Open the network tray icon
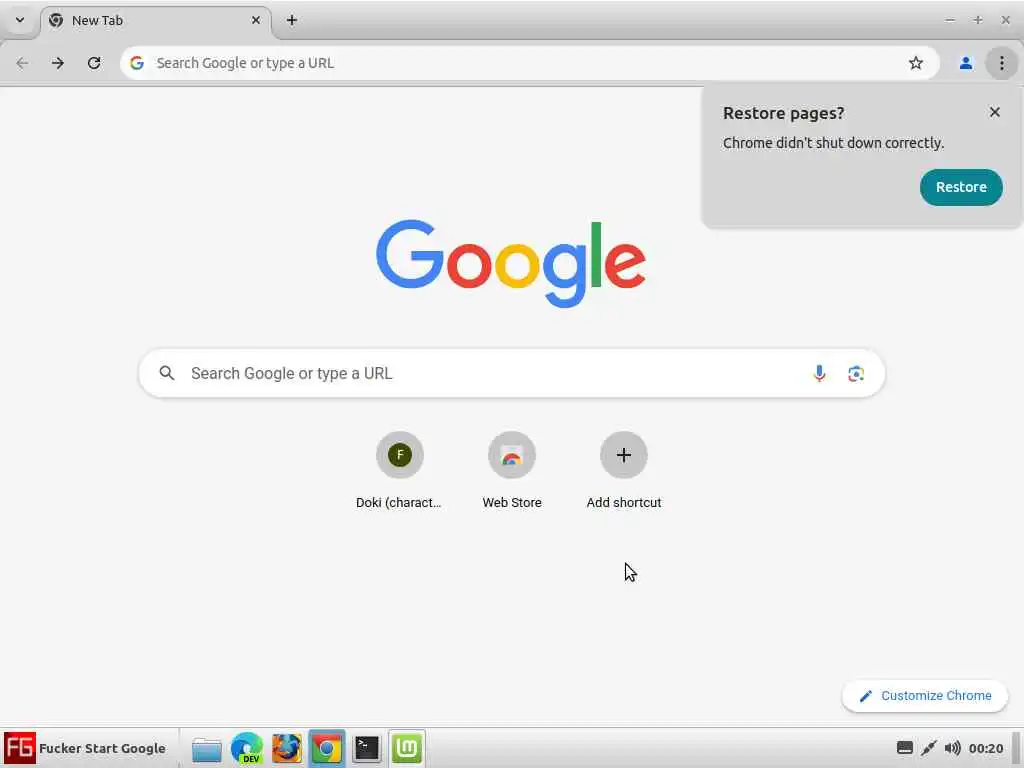 pyautogui.click(x=929, y=748)
